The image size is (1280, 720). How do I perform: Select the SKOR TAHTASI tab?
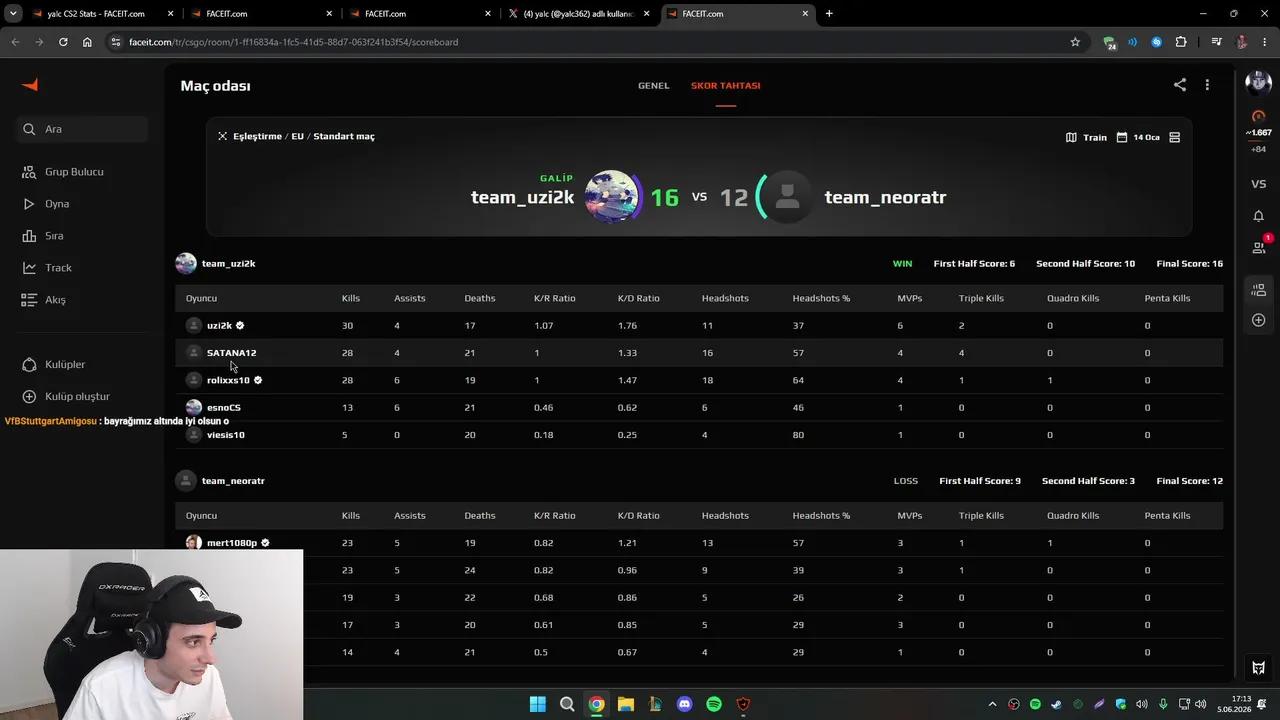tap(726, 86)
